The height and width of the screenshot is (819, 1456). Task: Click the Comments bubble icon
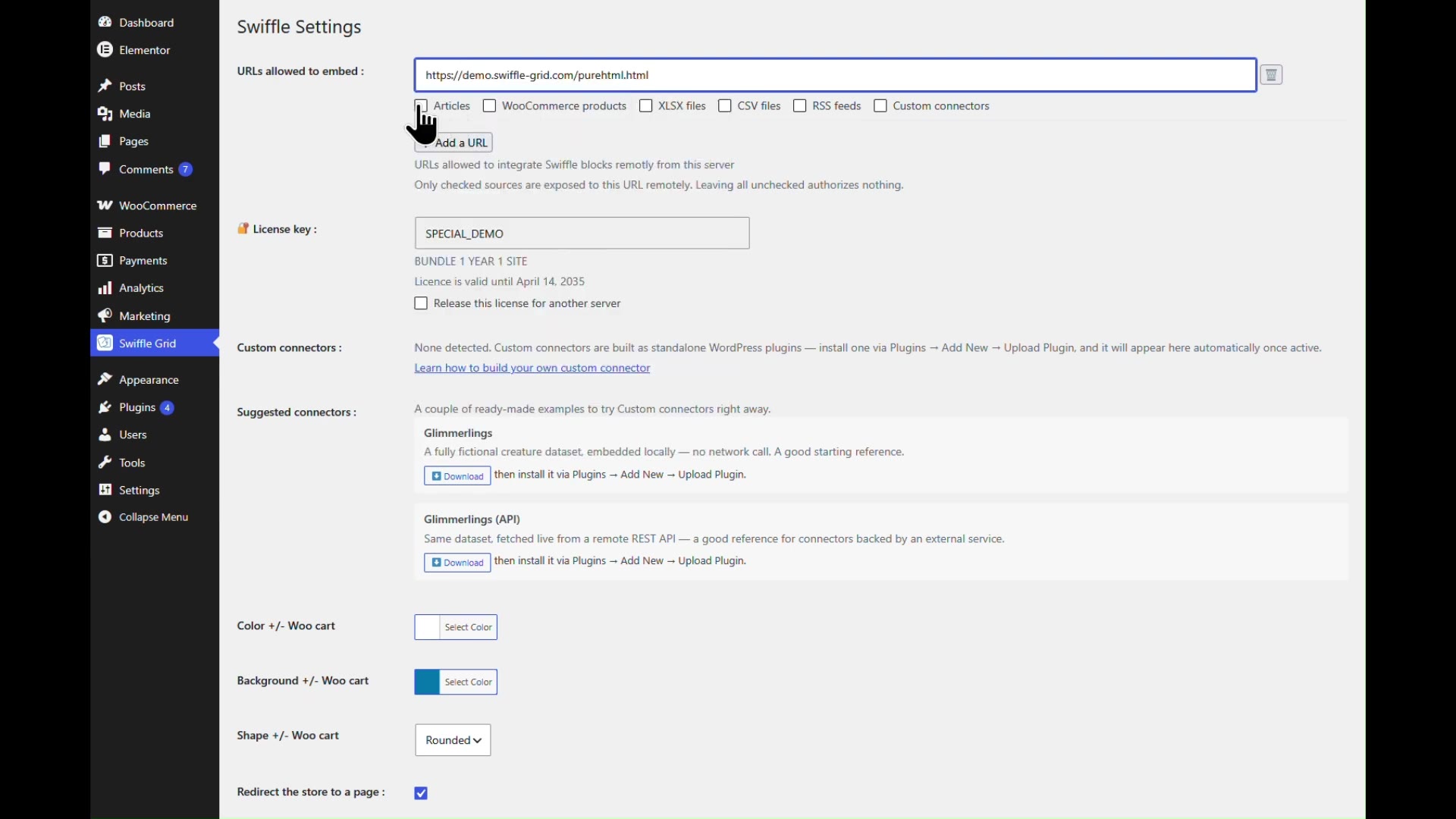[105, 169]
